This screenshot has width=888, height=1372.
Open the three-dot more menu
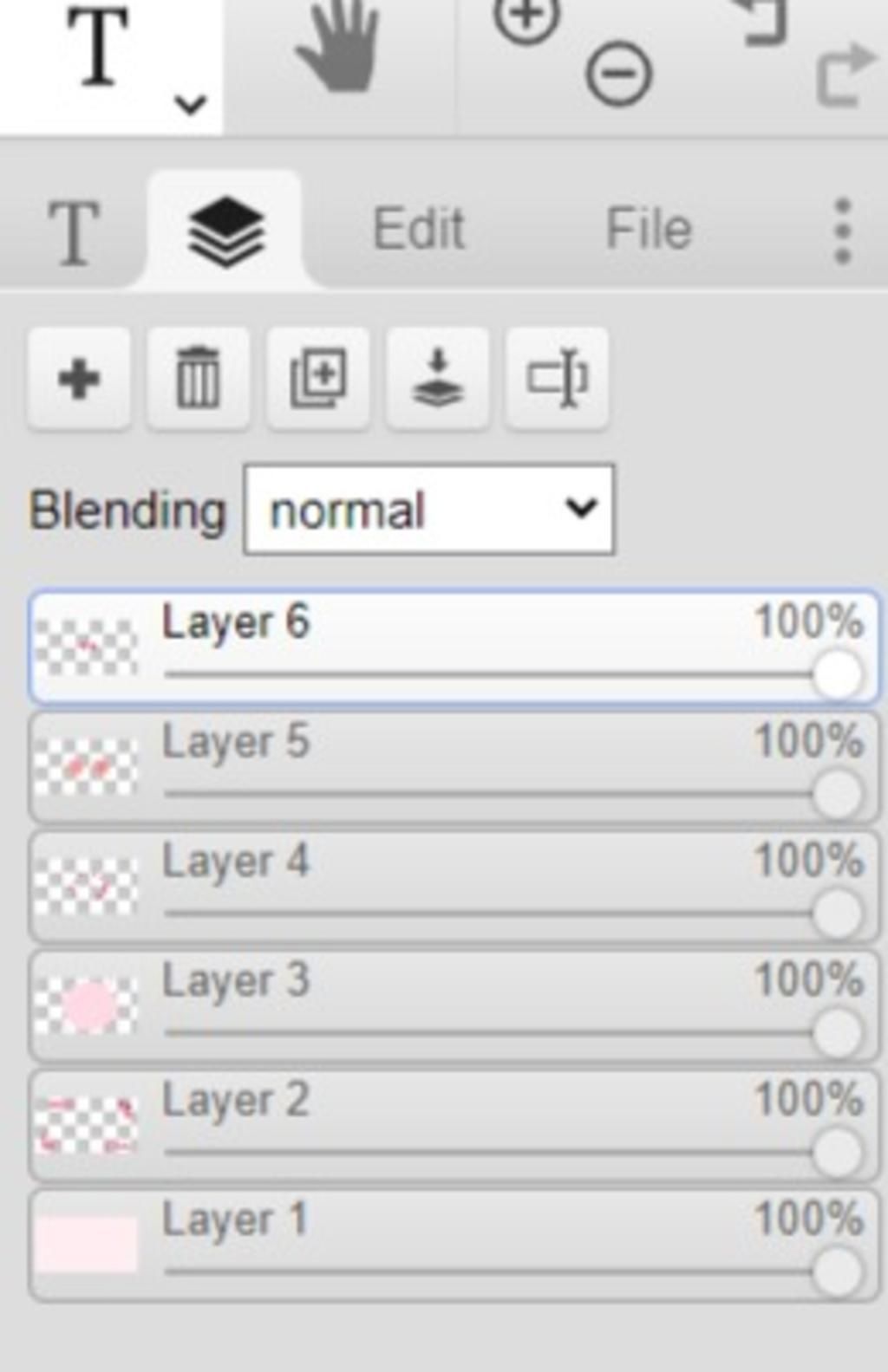[842, 231]
